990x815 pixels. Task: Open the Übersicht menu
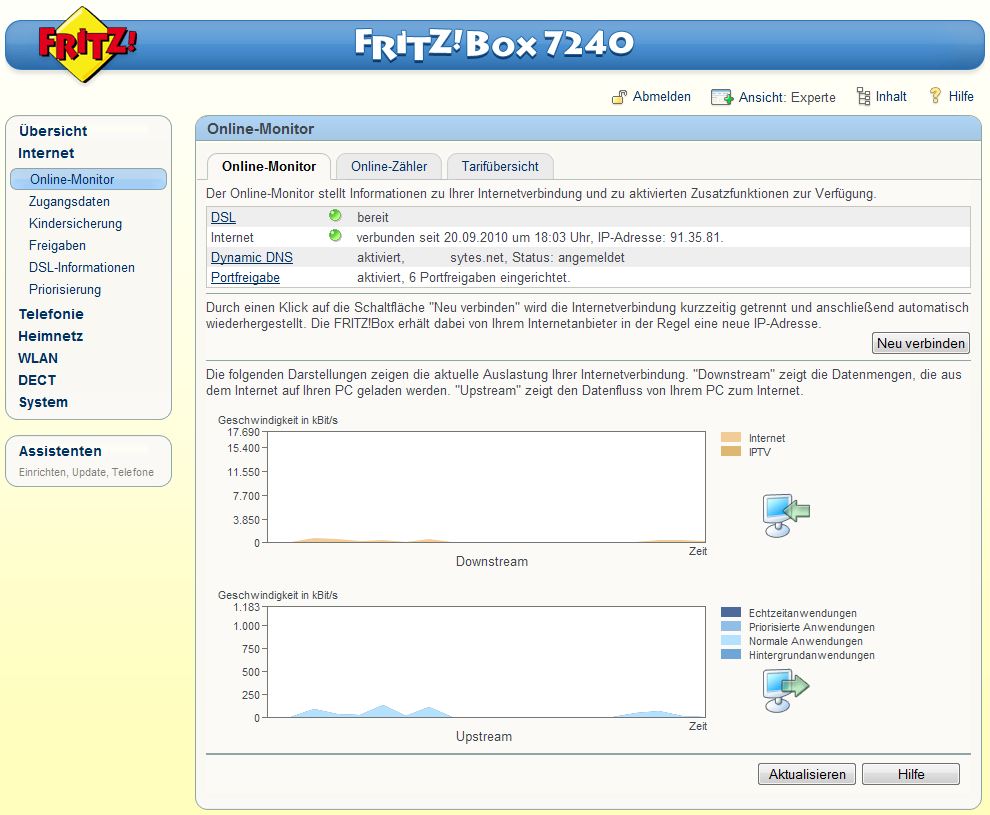click(x=53, y=131)
